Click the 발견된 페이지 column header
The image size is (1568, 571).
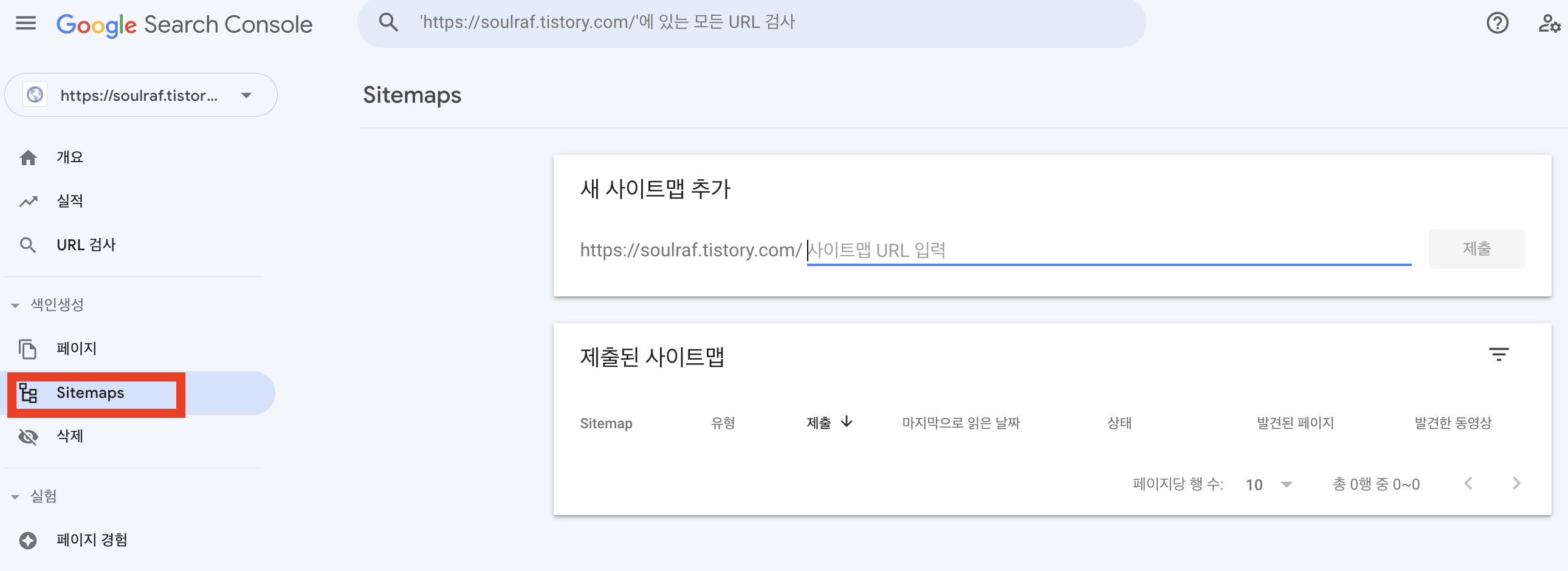coord(1295,423)
